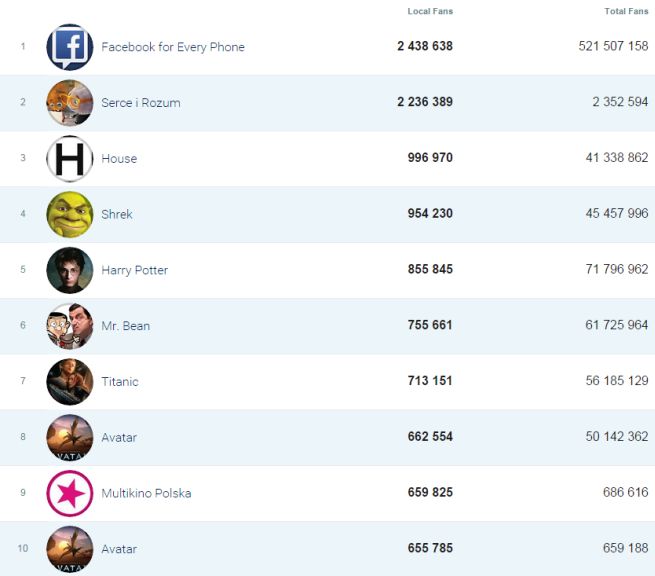Click the Titanic page profile image
The height and width of the screenshot is (576, 655).
pyautogui.click(x=69, y=382)
